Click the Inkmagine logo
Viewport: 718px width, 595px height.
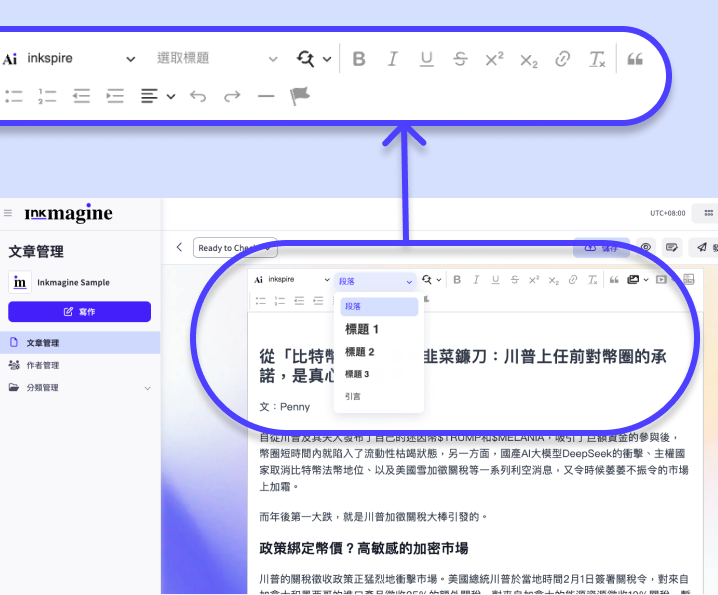coord(69,213)
